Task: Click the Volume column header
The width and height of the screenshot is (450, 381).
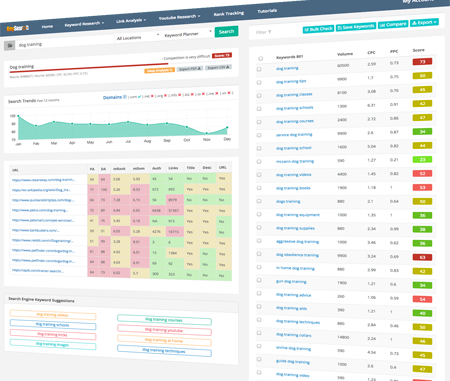Action: [x=345, y=54]
